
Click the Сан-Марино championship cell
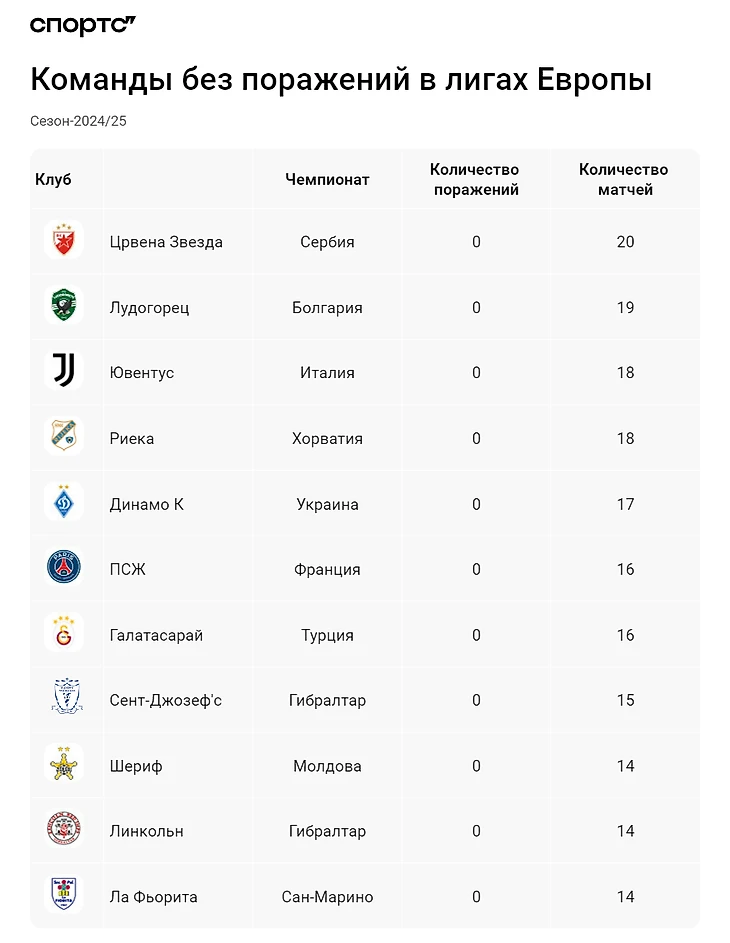click(327, 897)
